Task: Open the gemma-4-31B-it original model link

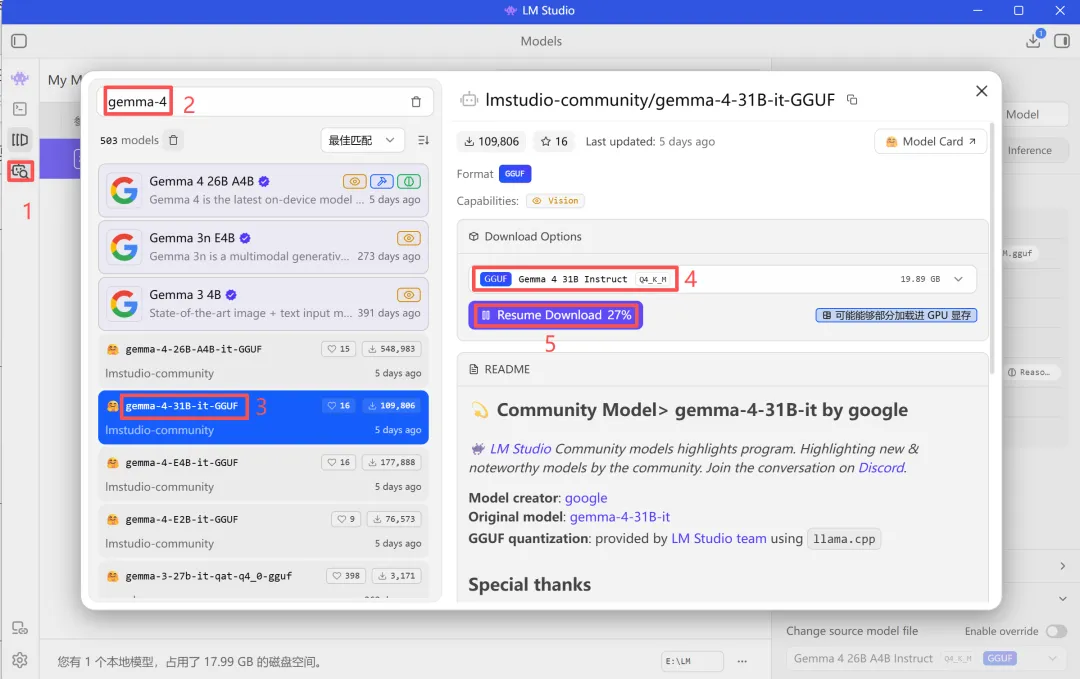Action: [619, 517]
